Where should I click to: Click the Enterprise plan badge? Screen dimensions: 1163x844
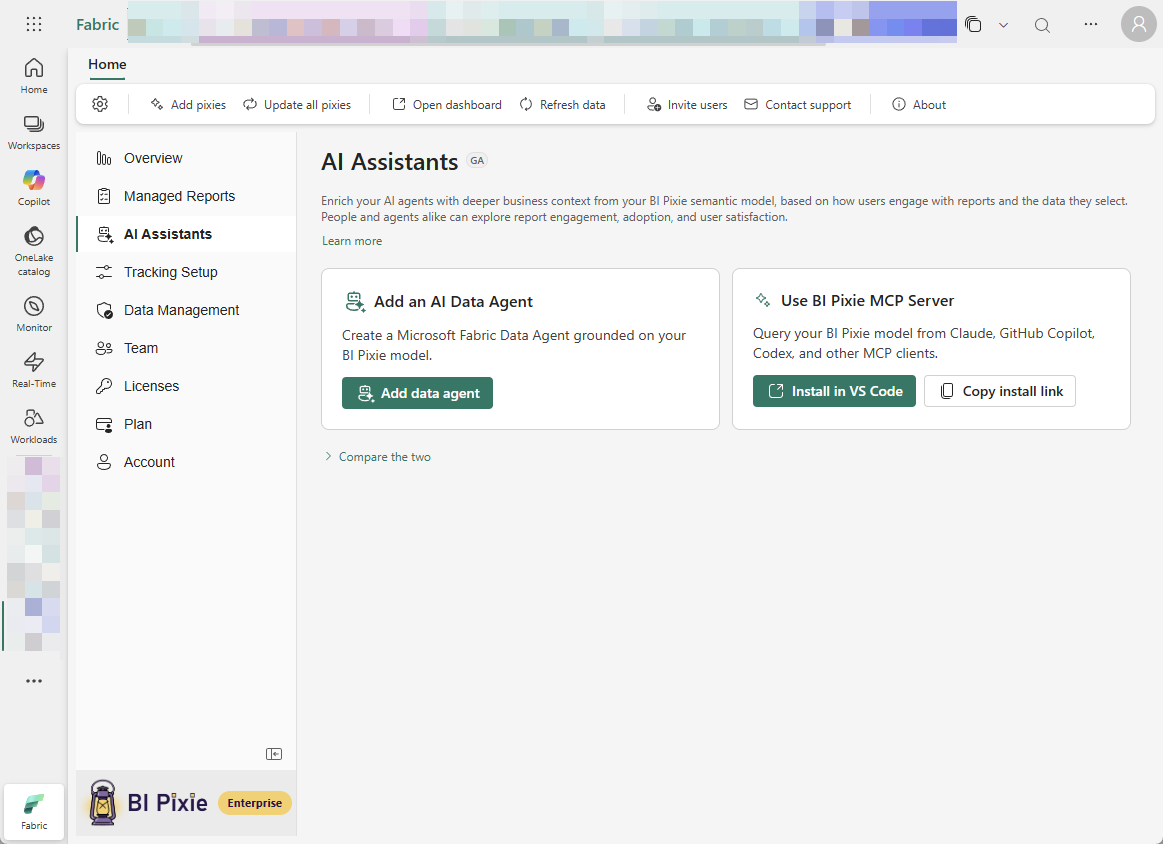click(254, 803)
